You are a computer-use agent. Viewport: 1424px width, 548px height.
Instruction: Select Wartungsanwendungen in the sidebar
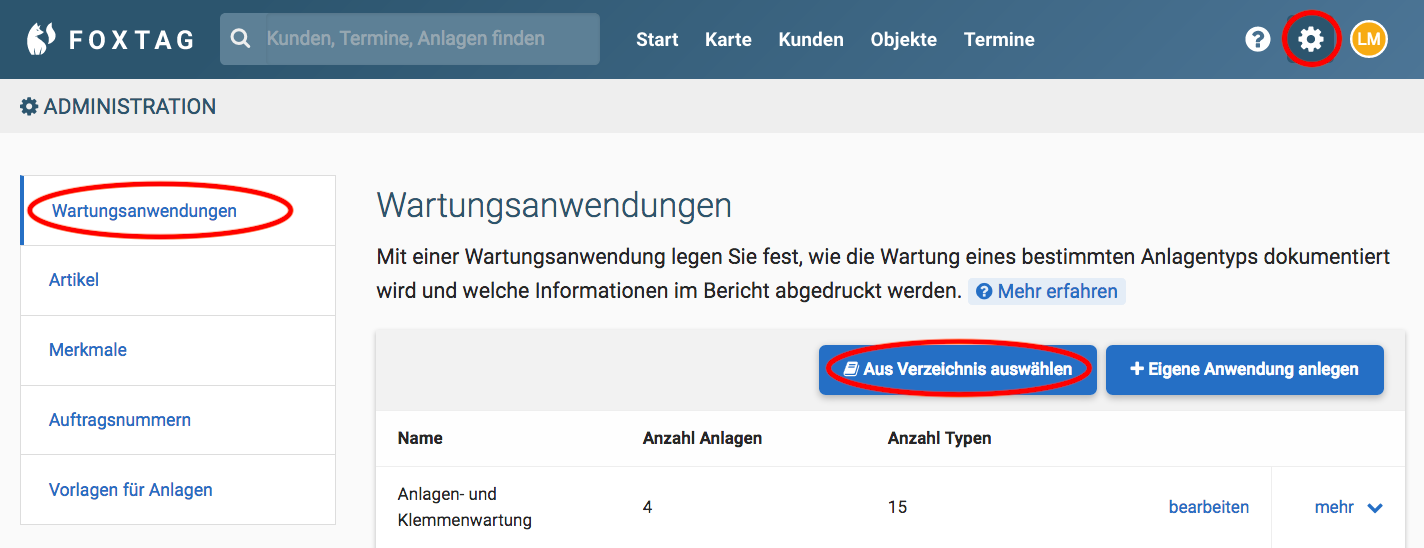point(179,211)
